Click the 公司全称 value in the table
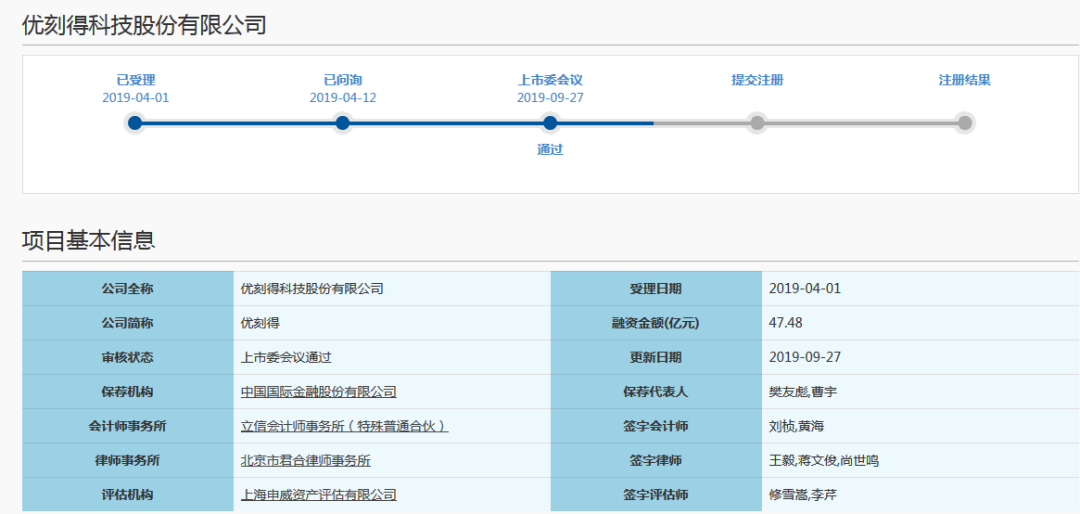The width and height of the screenshot is (1080, 514). coord(312,289)
